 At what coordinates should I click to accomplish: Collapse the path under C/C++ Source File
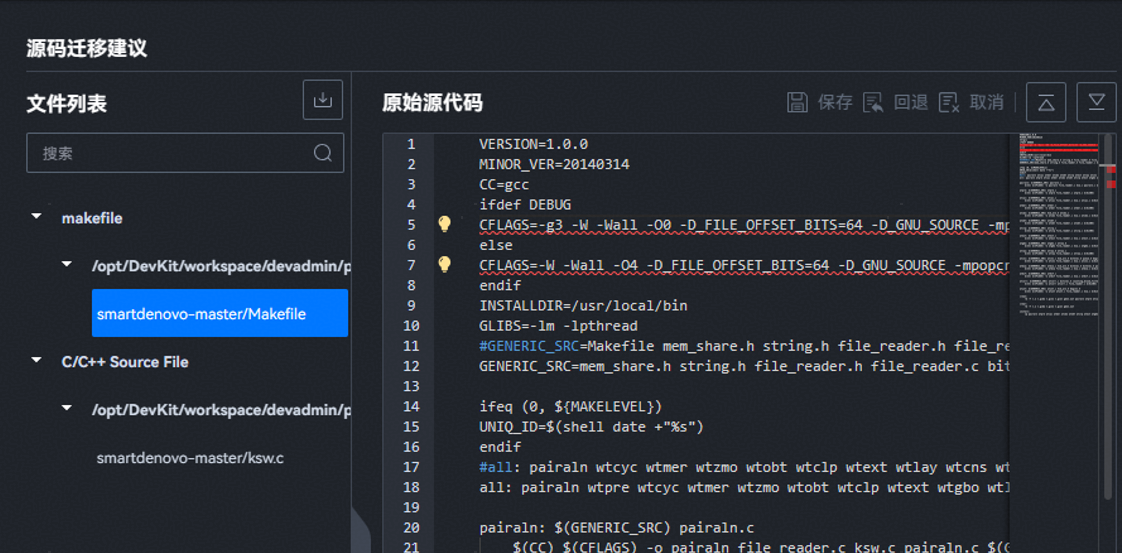click(x=67, y=409)
